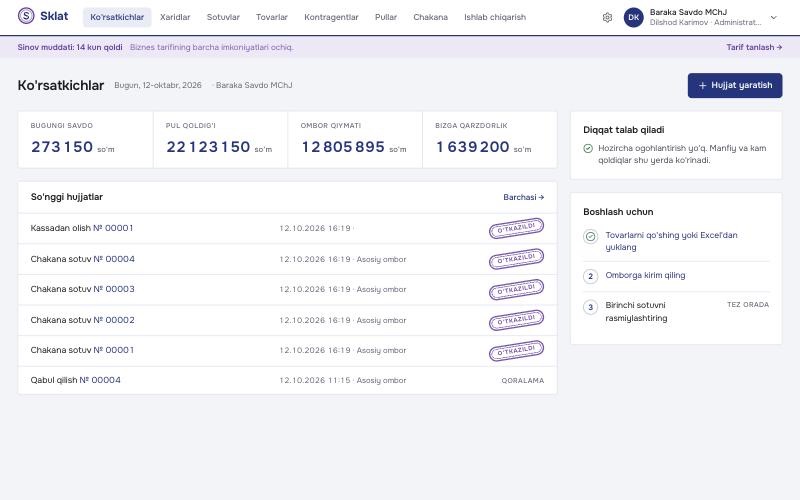This screenshot has width=800, height=500.
Task: Click the Sinov muddati: 14 kun qoldi text
Action: (x=70, y=47)
